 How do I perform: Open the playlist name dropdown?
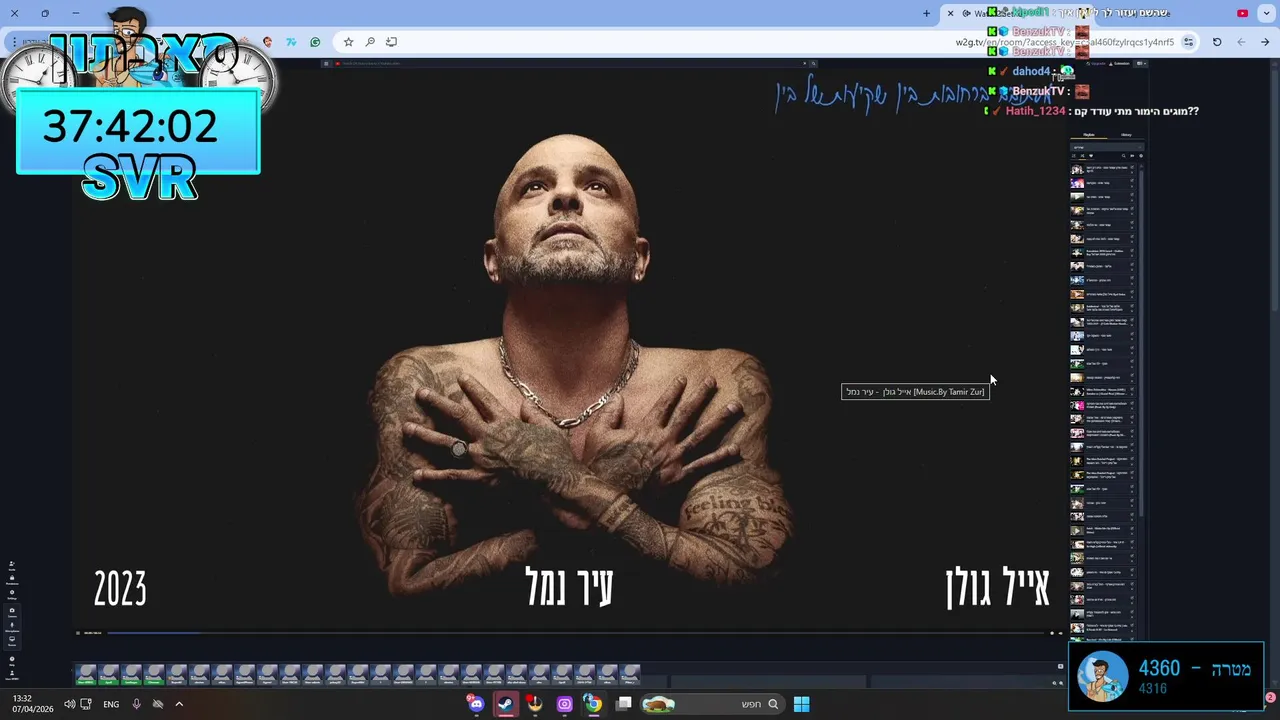coord(1107,147)
